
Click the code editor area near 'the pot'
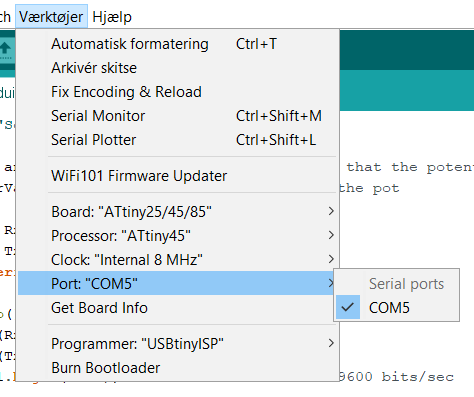369,188
